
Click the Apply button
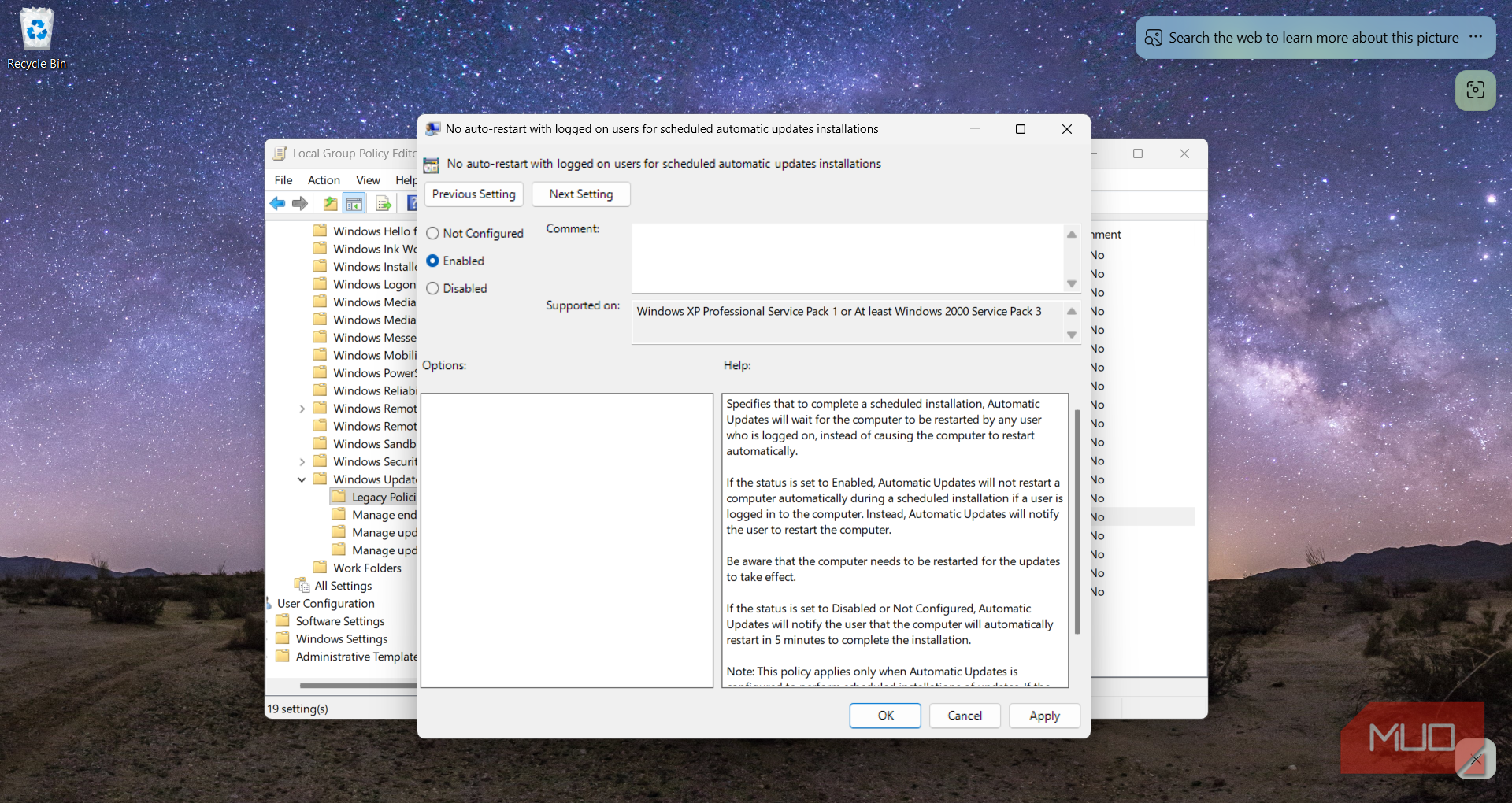1044,716
